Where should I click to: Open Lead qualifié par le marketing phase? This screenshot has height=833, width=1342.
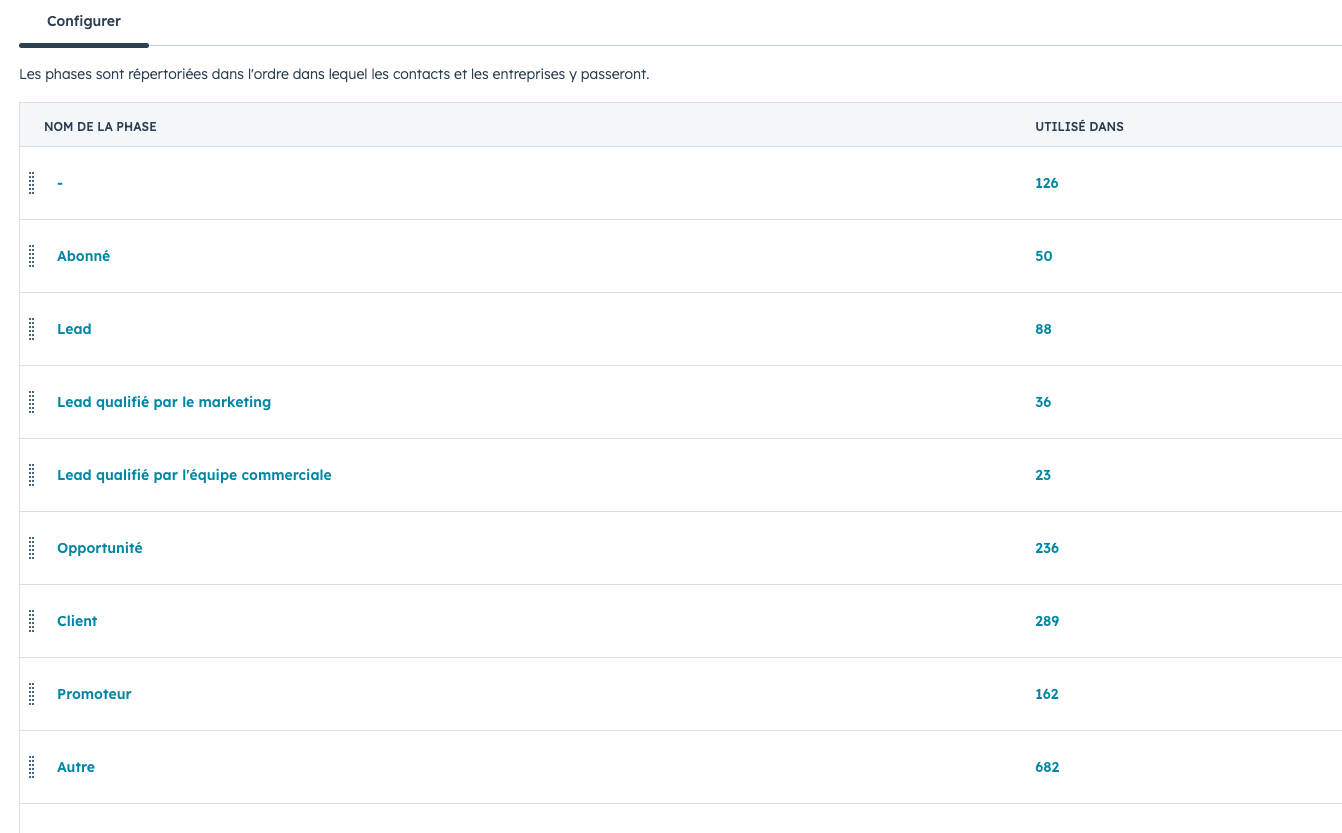click(164, 402)
